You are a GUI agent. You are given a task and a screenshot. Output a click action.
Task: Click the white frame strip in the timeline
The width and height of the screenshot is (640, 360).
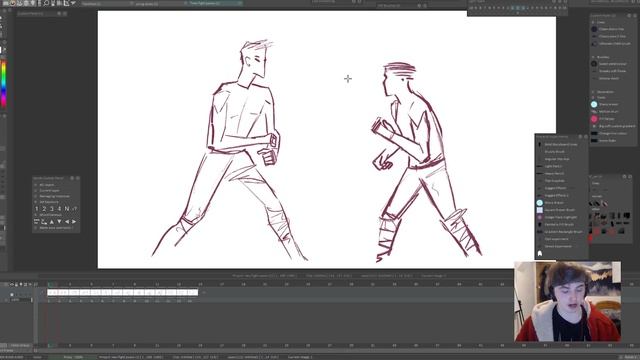(x=122, y=292)
